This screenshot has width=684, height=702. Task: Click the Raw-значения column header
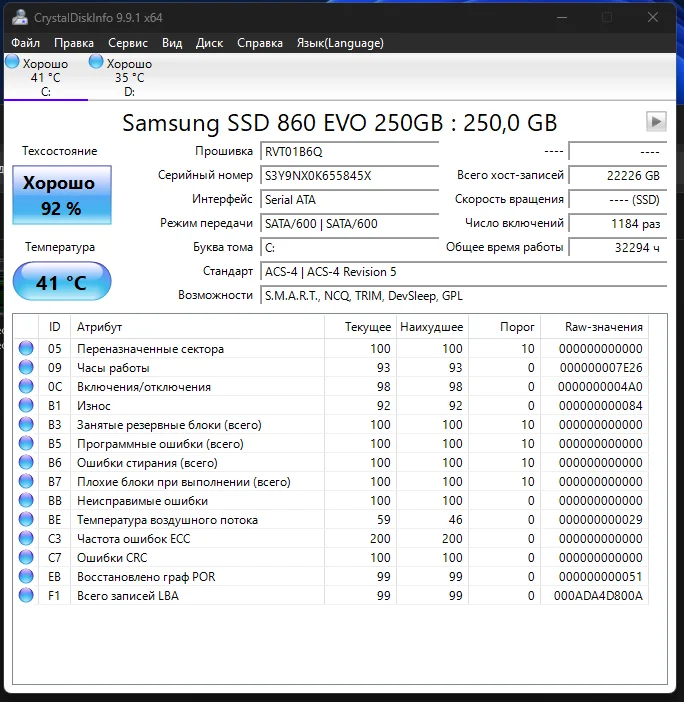click(594, 327)
